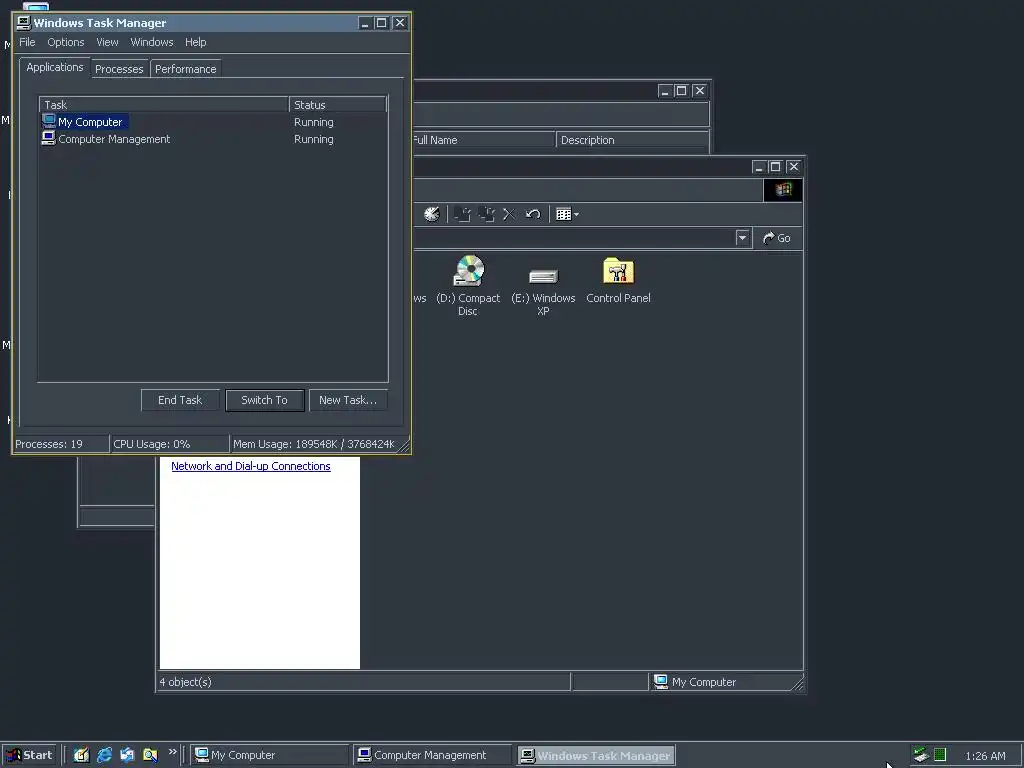Viewport: 1024px width, 768px height.
Task: Click the CPU Usage: 0% status text
Action: click(152, 444)
